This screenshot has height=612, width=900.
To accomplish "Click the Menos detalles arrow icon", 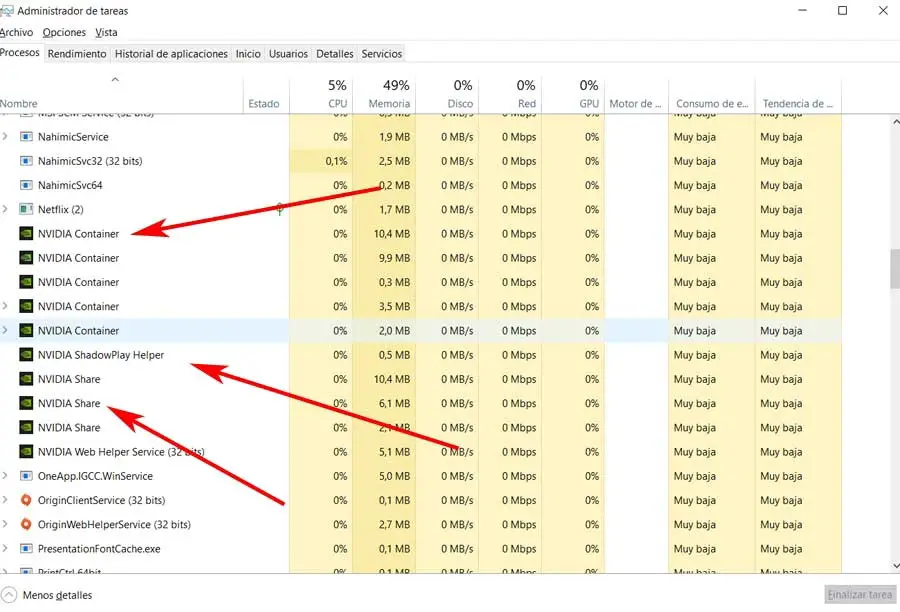I will click(9, 595).
